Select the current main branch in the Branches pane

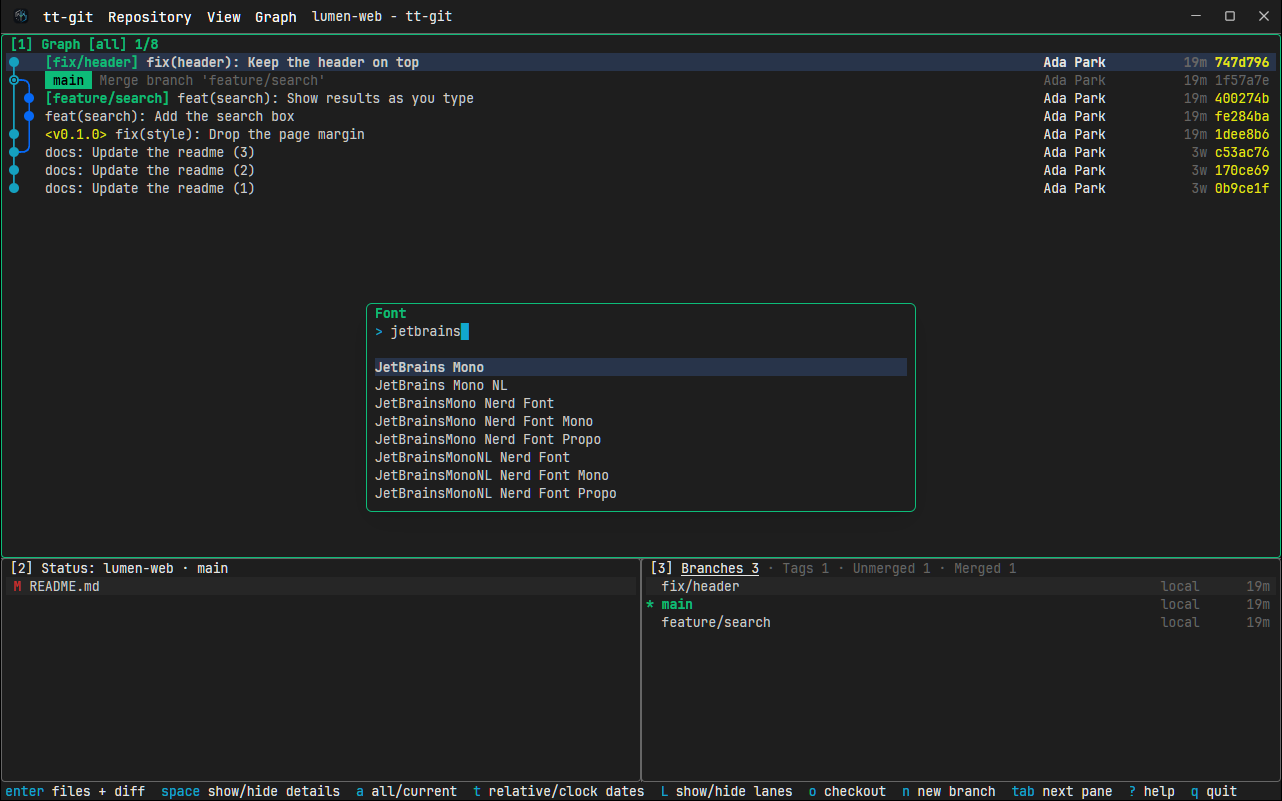coord(960,605)
